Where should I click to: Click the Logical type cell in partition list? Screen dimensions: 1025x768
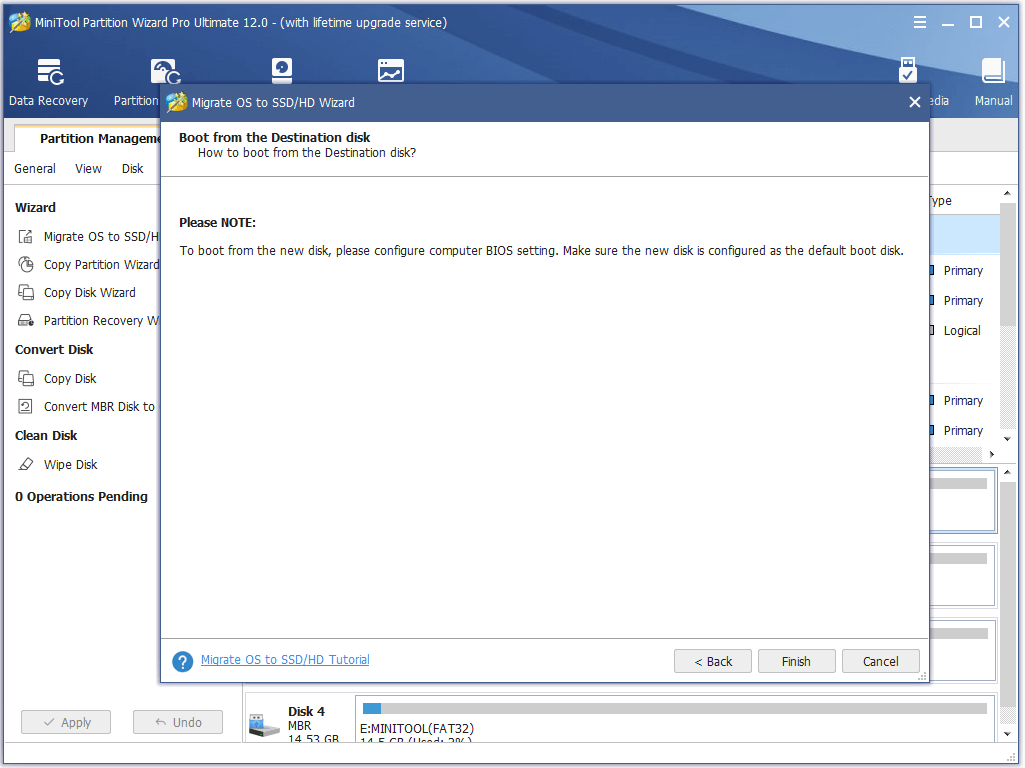pyautogui.click(x=962, y=331)
